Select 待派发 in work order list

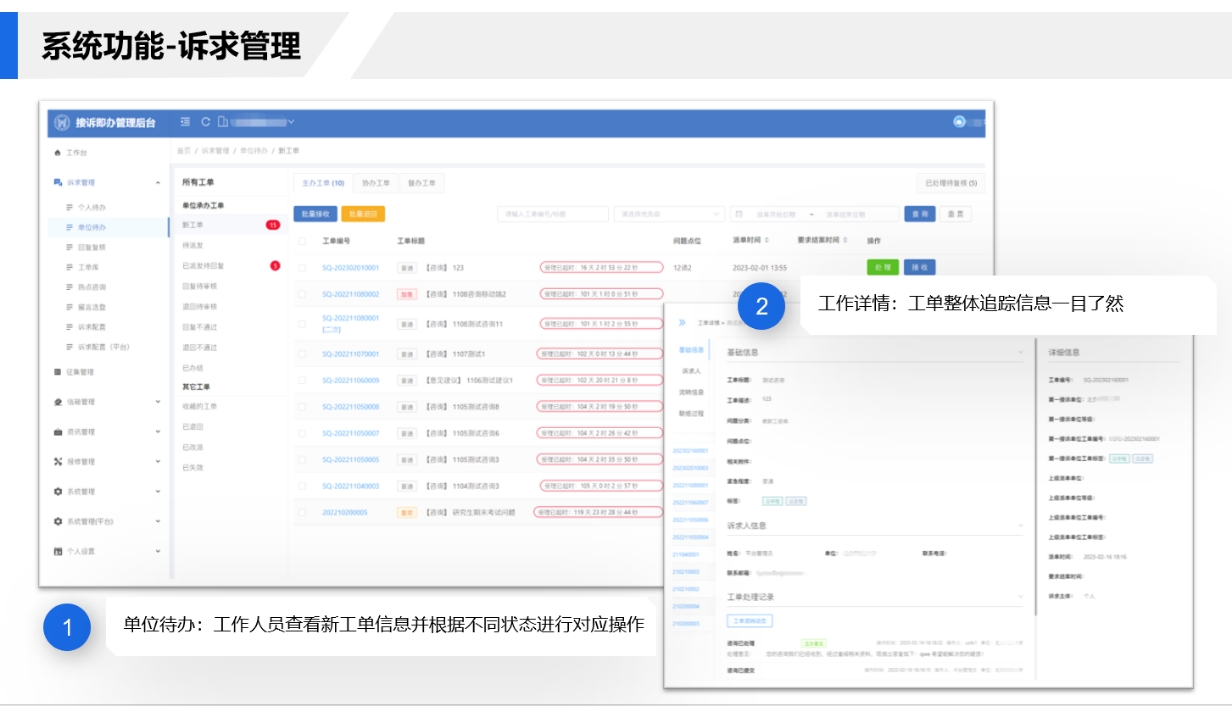tap(192, 245)
